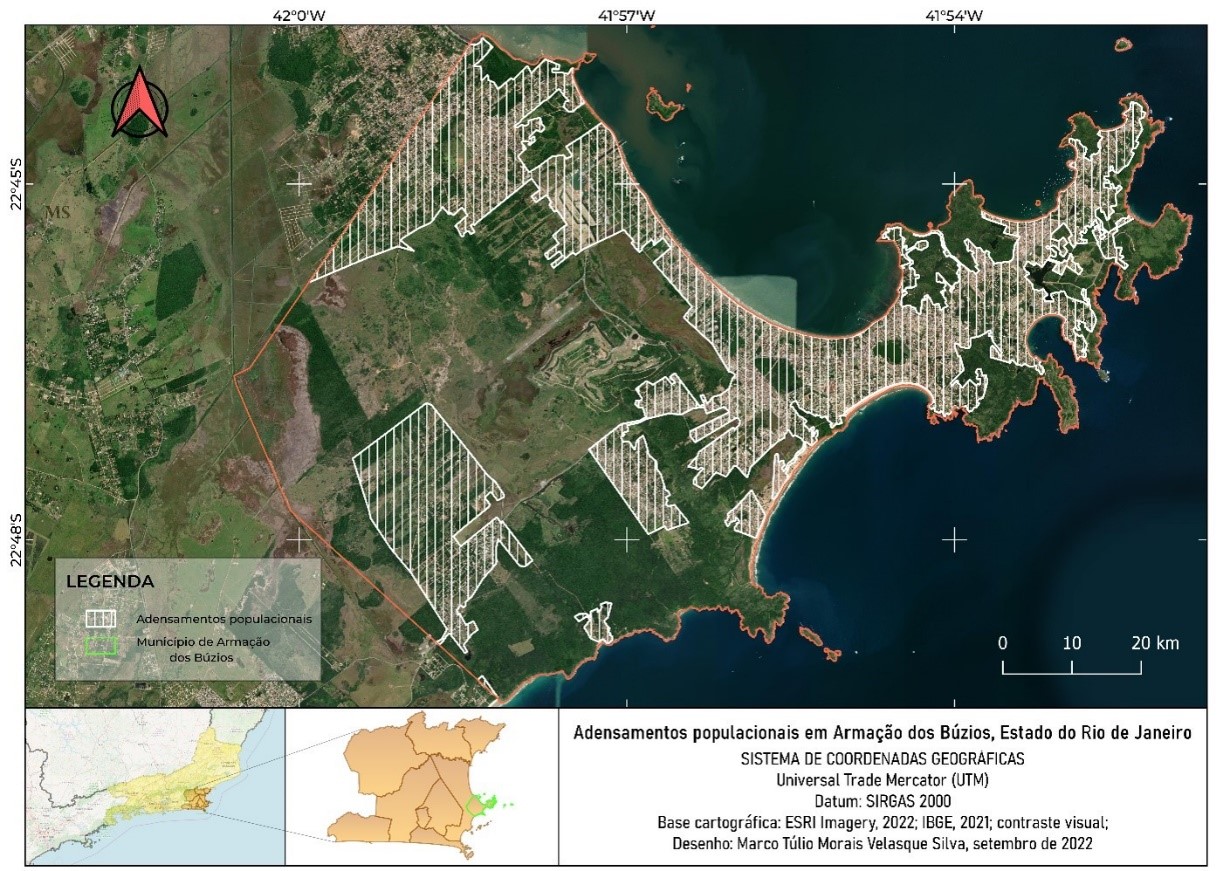Click the Desenho author credit line
Screen dimensions: 1230x871
(881, 843)
